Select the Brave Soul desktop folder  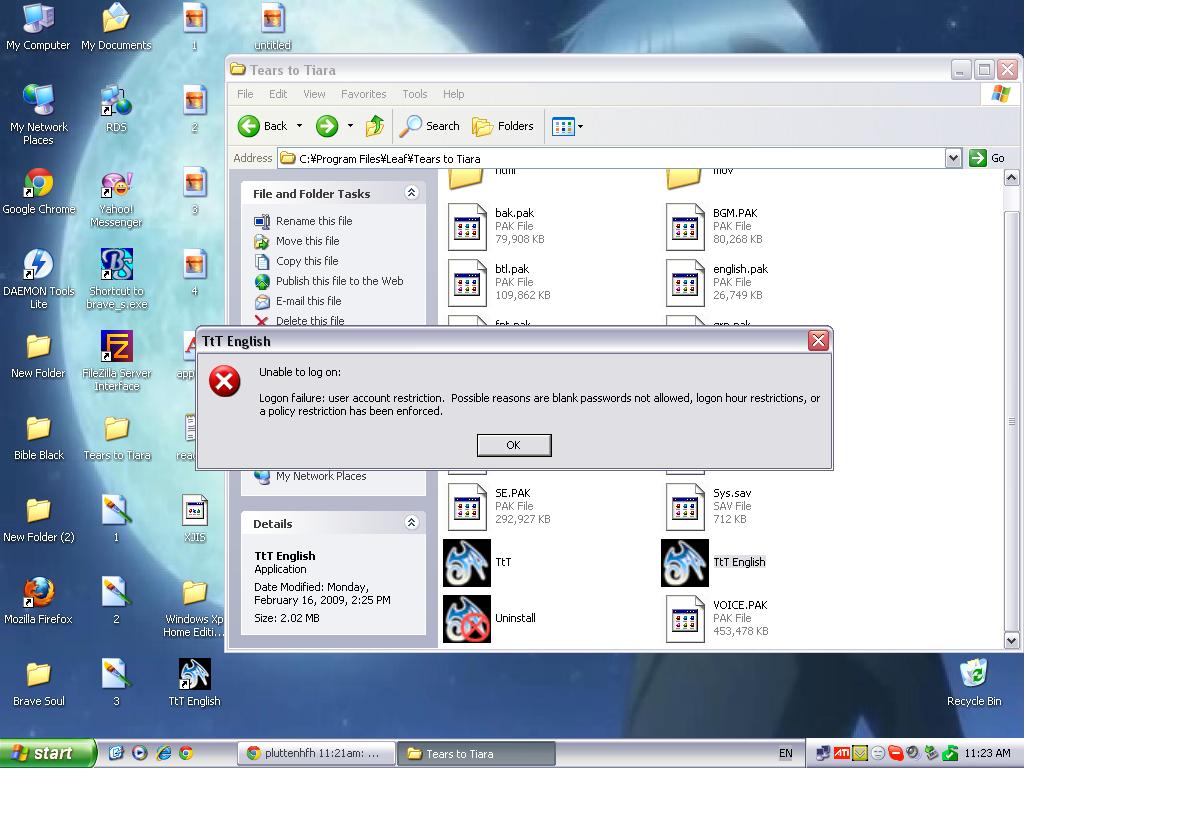39,683
